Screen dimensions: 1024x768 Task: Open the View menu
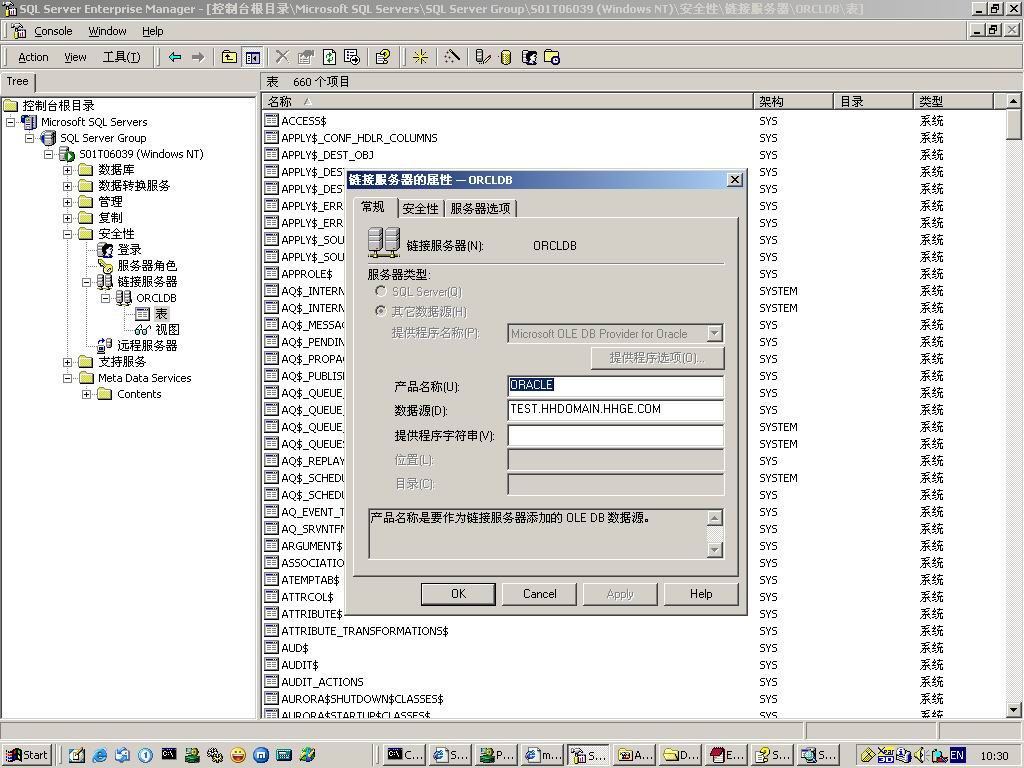click(x=75, y=57)
